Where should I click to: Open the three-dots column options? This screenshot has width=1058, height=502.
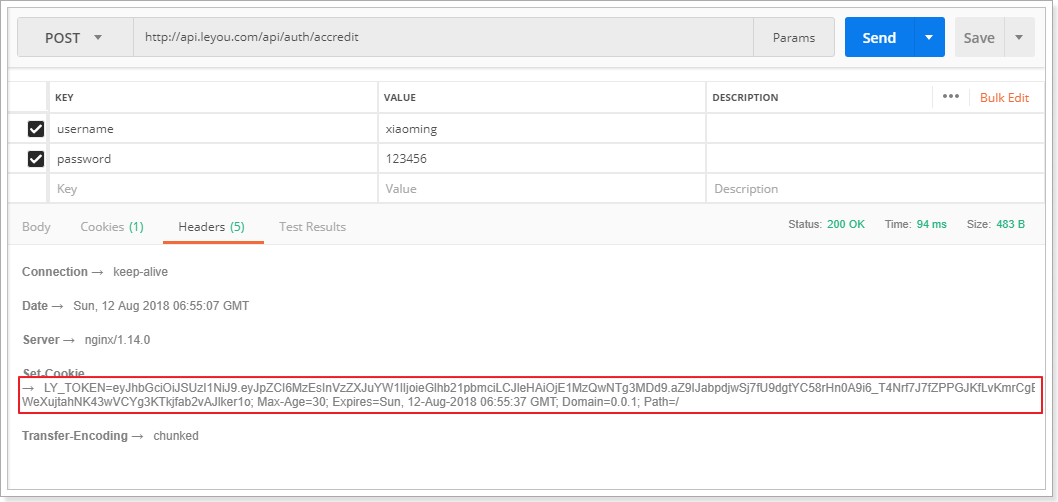(951, 96)
